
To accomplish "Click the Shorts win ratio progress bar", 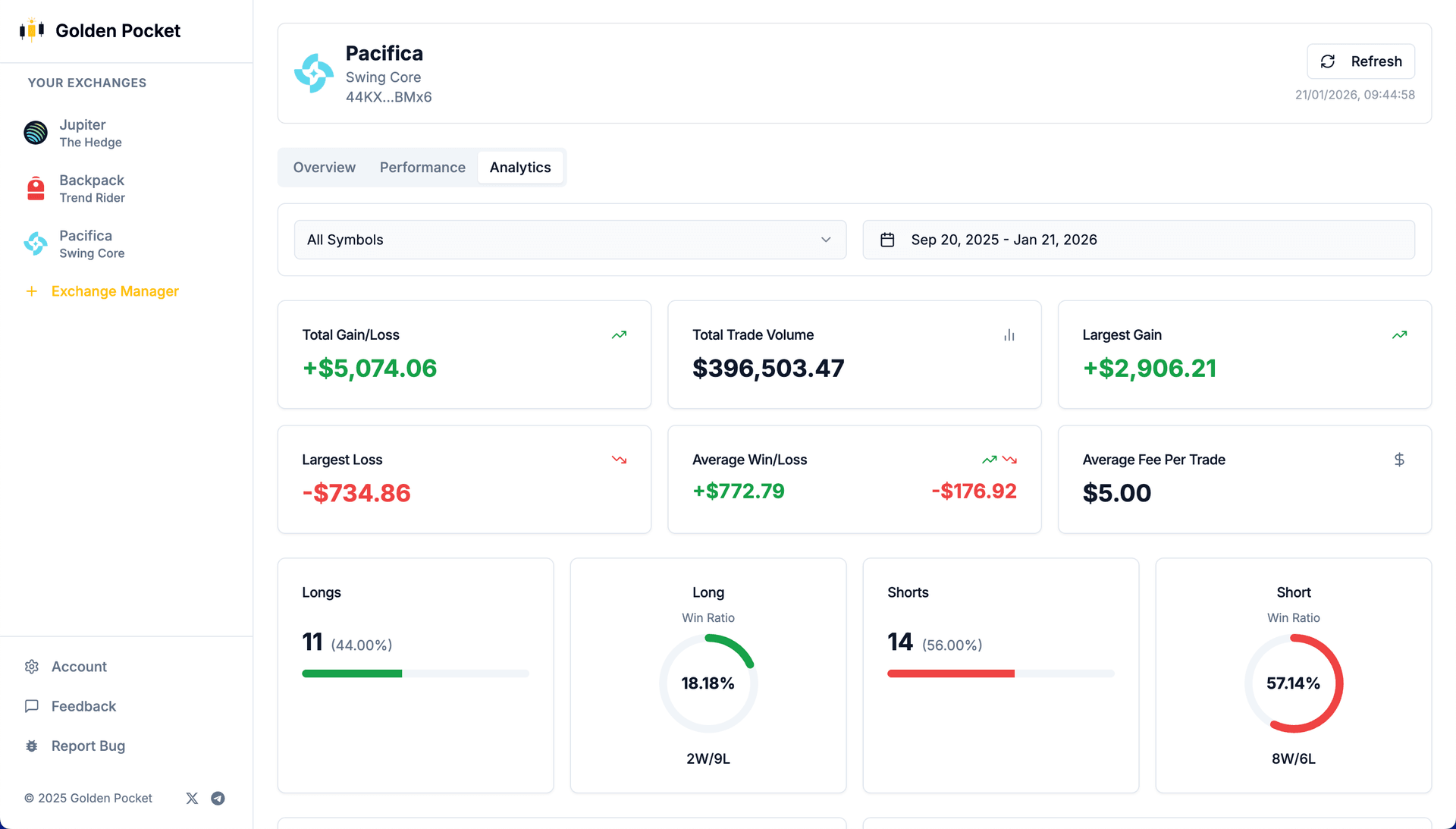I will 1000,674.
